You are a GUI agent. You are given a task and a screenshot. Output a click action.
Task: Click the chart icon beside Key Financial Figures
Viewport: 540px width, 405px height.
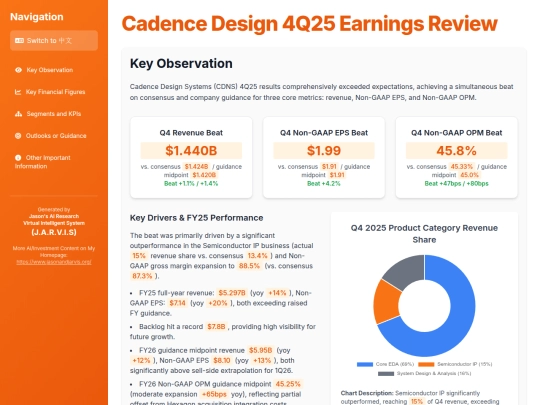point(18,92)
